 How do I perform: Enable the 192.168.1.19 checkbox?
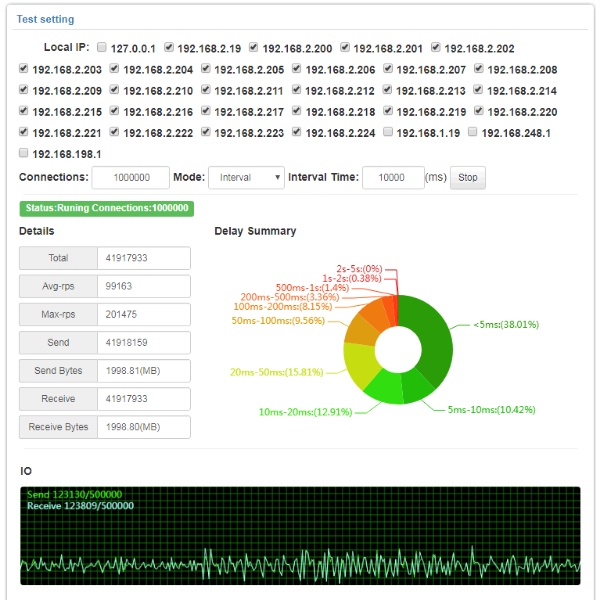click(x=388, y=132)
